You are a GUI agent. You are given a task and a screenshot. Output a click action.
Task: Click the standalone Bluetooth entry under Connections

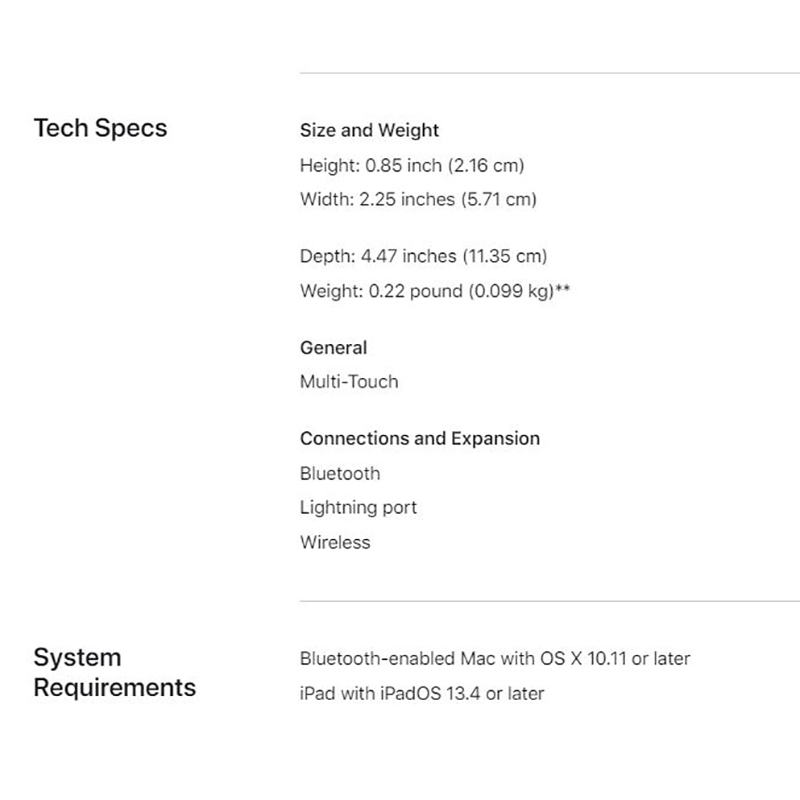point(340,473)
